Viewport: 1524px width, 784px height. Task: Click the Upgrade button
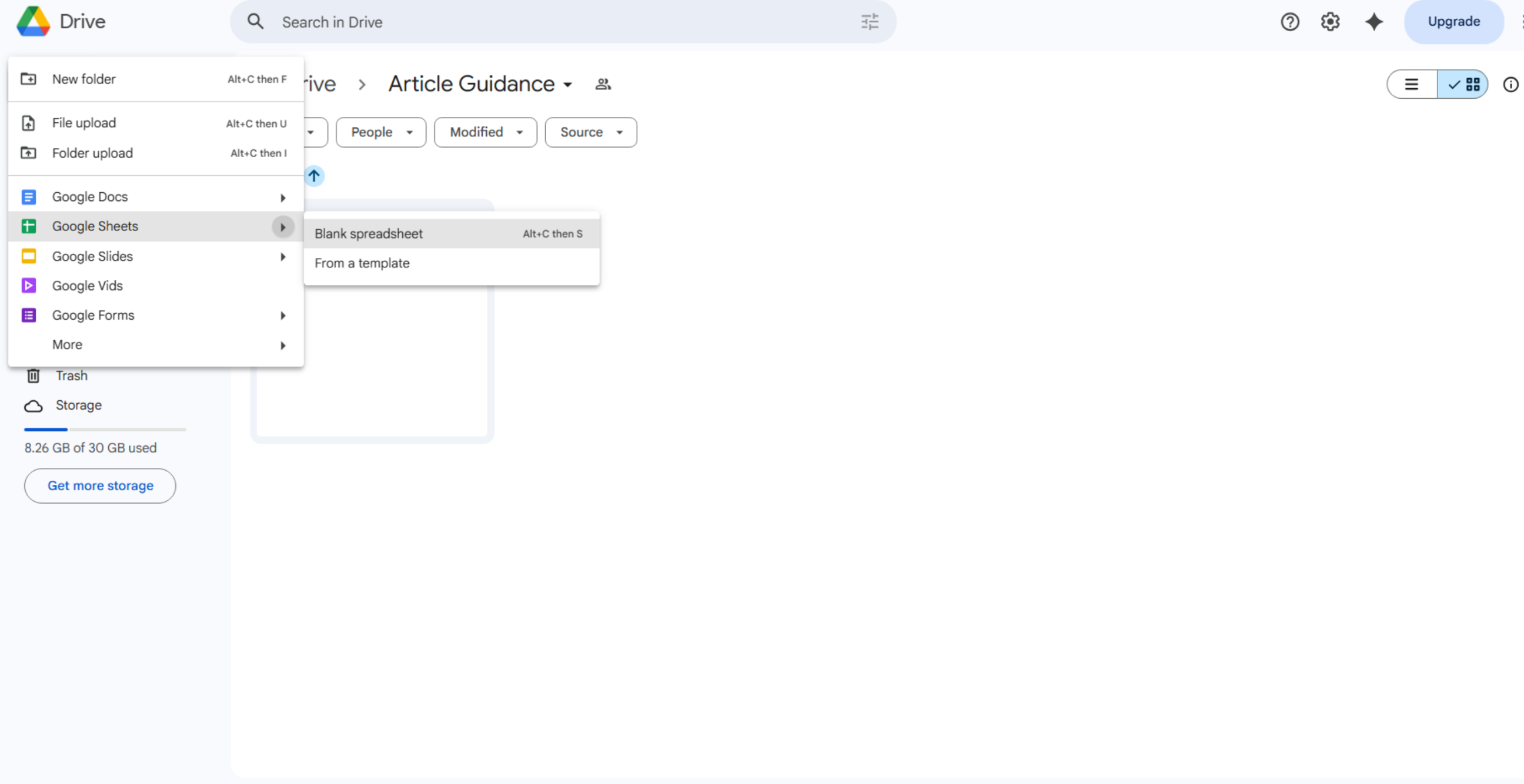coord(1453,22)
